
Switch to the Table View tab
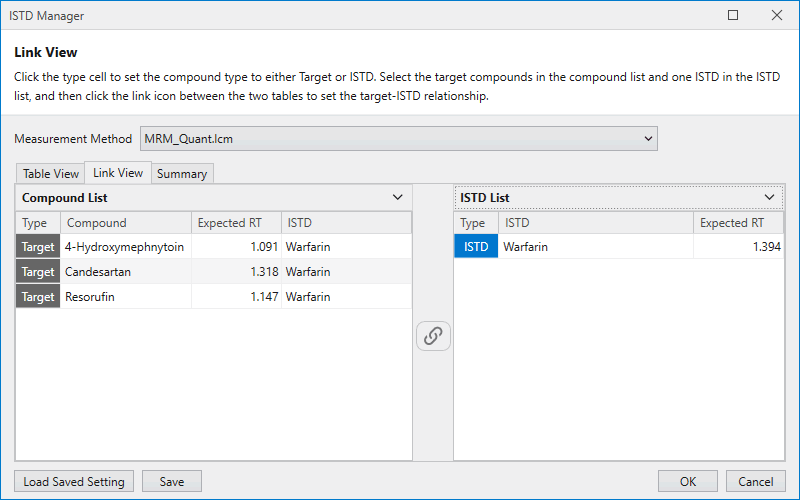pos(51,174)
